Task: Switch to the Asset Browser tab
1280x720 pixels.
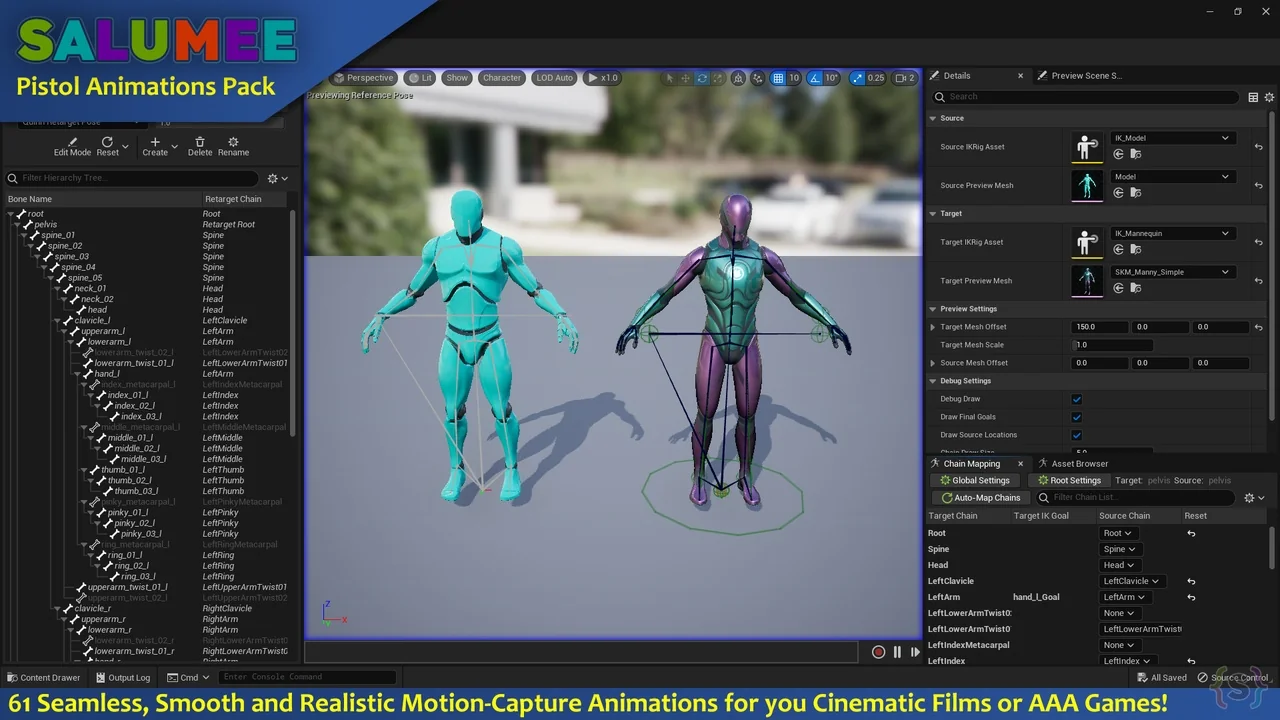Action: click(1078, 464)
